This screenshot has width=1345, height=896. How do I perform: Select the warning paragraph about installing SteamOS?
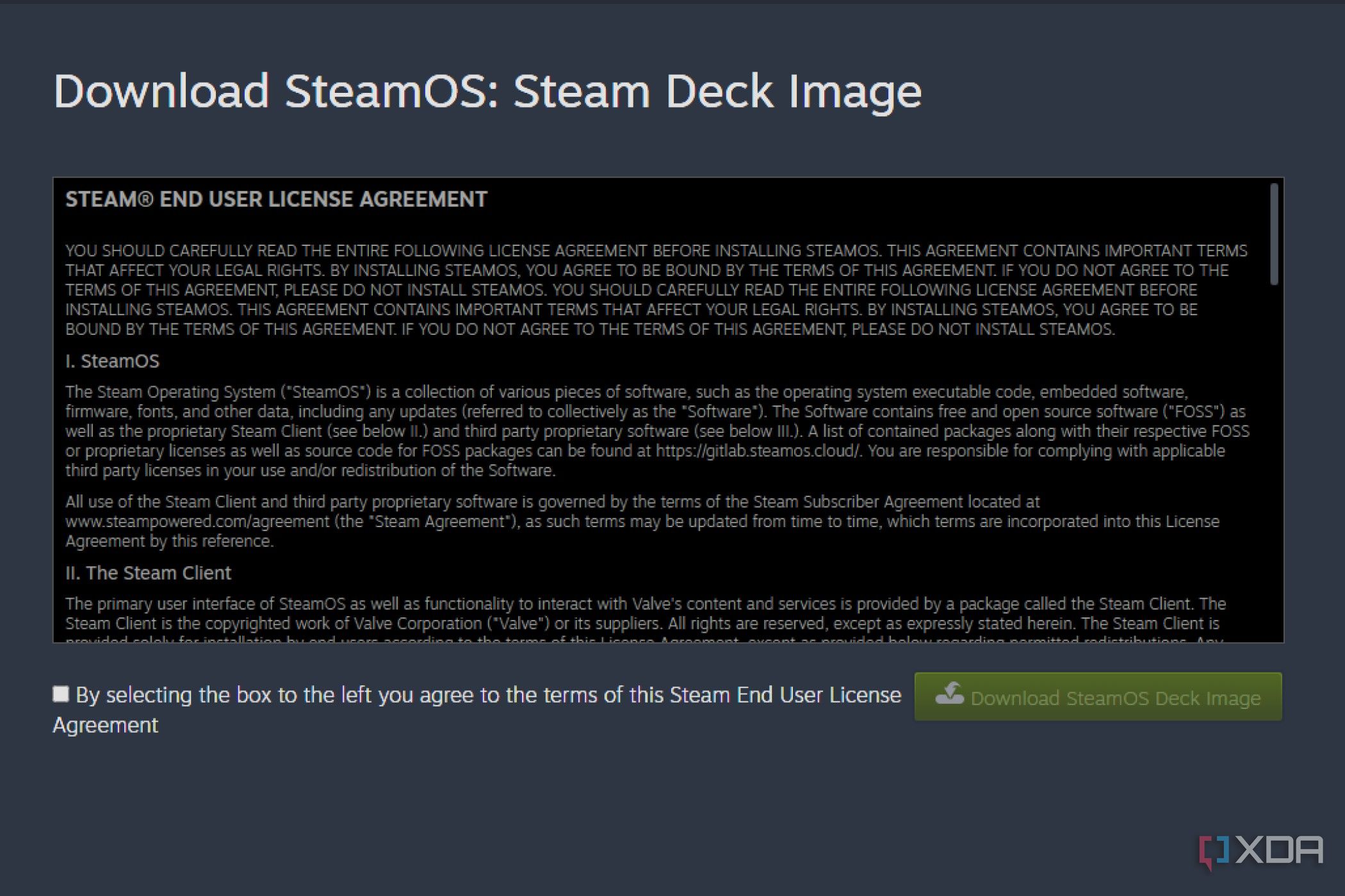pyautogui.click(x=640, y=289)
